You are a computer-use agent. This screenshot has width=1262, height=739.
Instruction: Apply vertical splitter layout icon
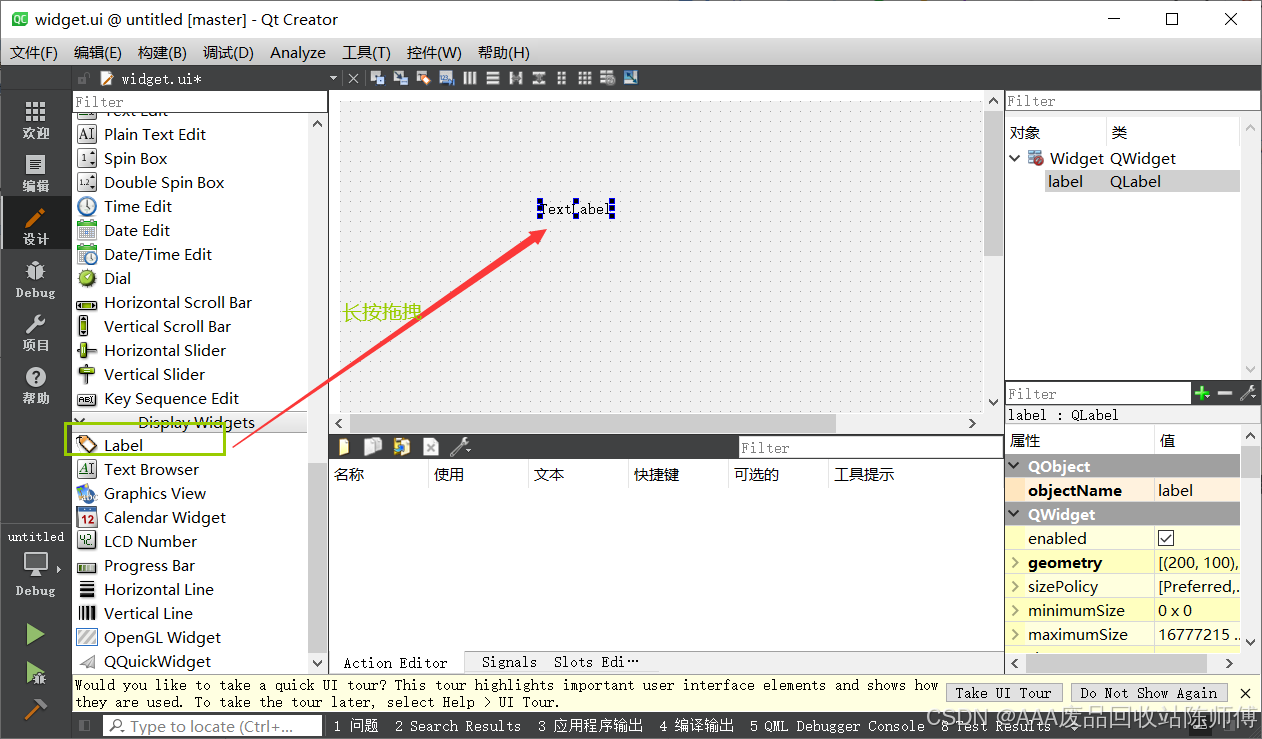tap(539, 78)
